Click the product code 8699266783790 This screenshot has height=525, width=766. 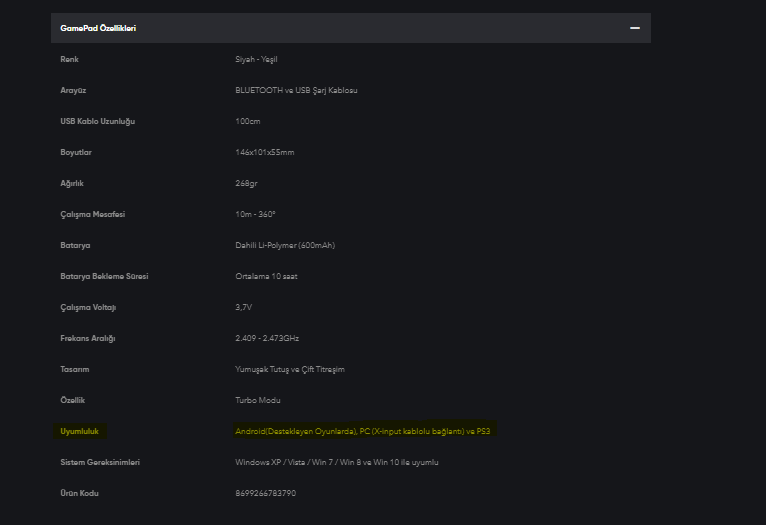[265, 494]
